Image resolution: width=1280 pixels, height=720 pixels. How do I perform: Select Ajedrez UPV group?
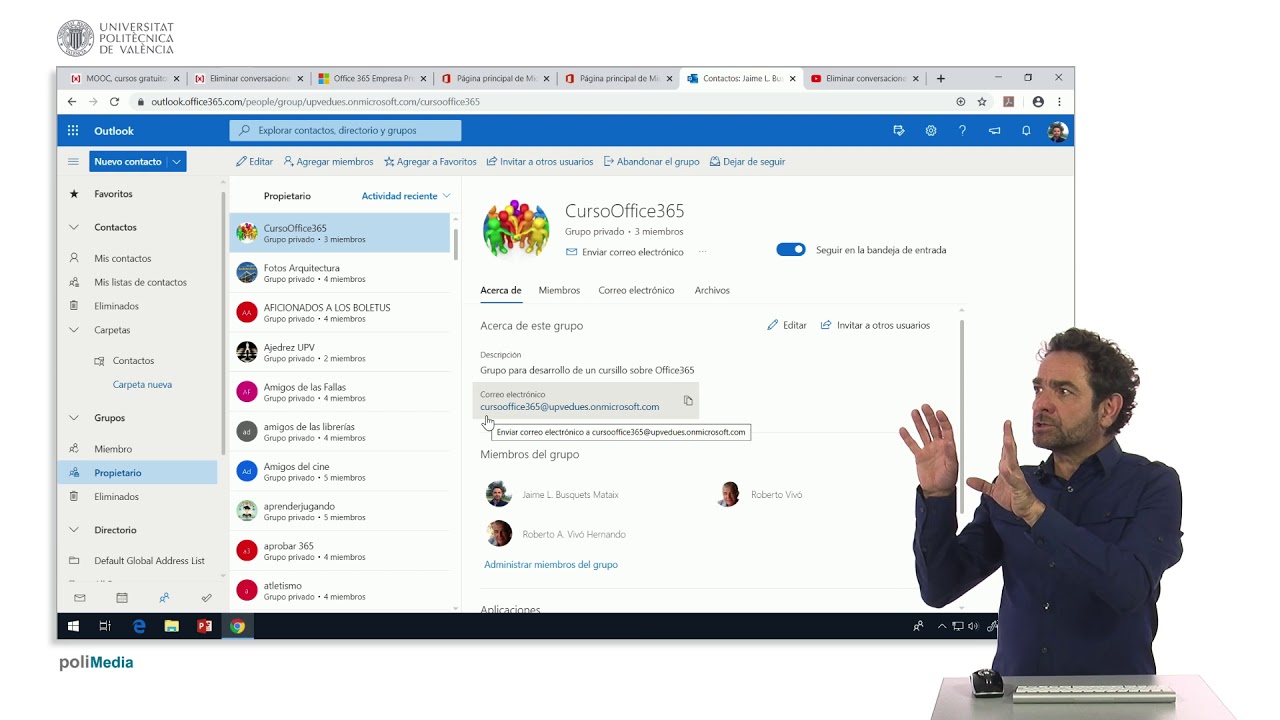tap(340, 352)
